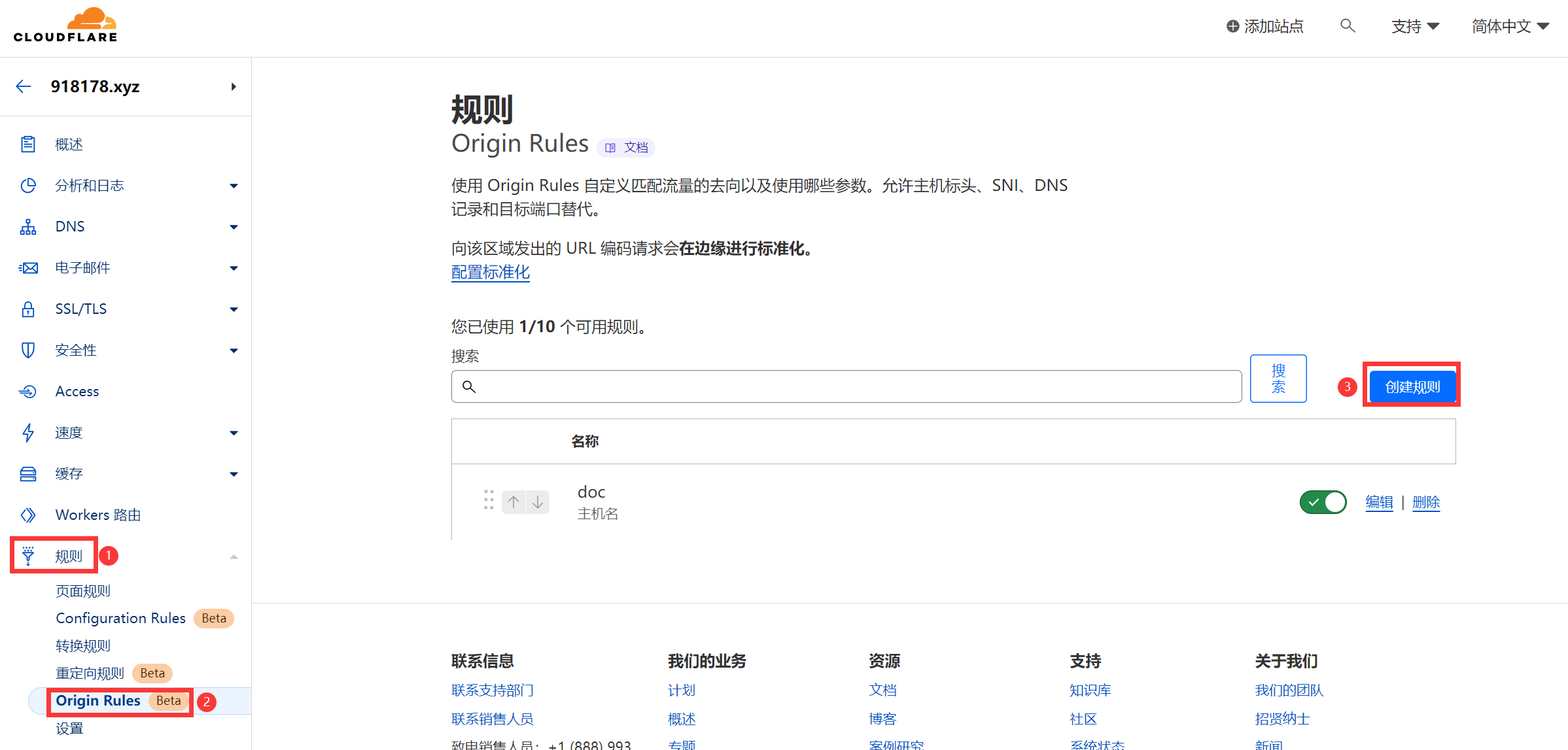The width and height of the screenshot is (1568, 750).
Task: Open 转换规则 submenu item
Action: (x=83, y=646)
